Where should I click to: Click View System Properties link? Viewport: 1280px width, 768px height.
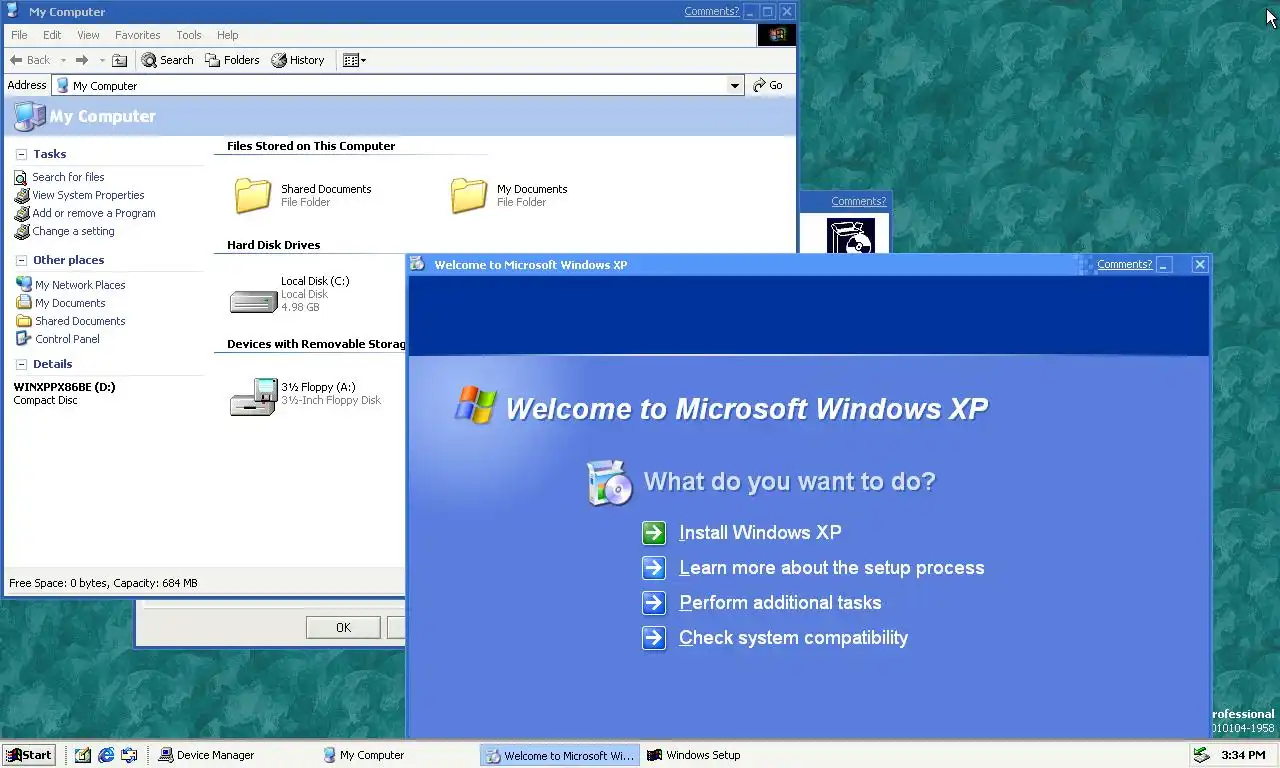88,195
